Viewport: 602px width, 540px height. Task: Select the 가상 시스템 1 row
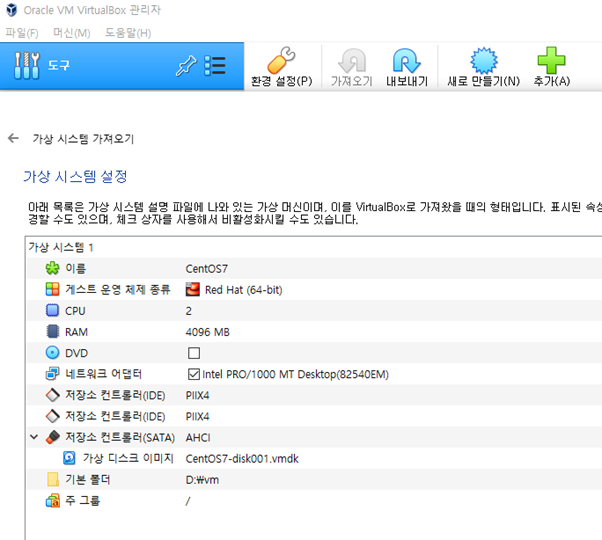314,248
